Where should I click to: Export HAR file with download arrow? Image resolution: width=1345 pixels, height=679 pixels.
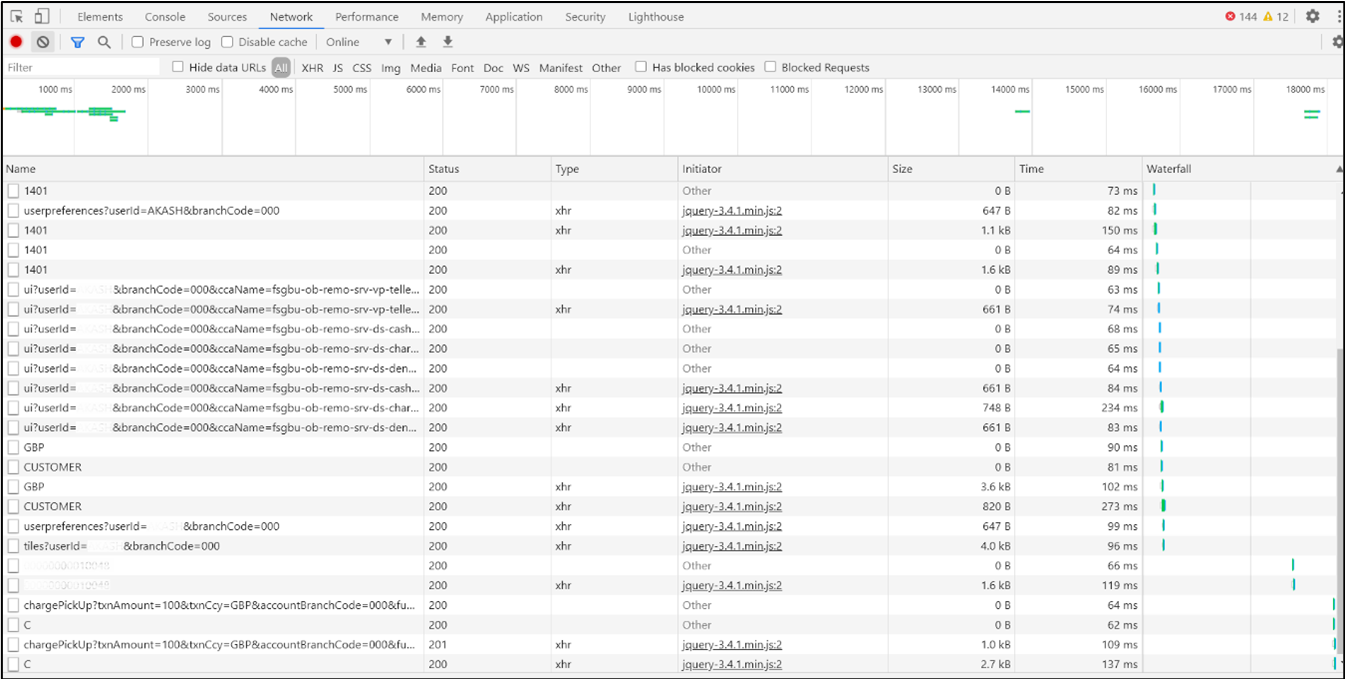tap(448, 42)
